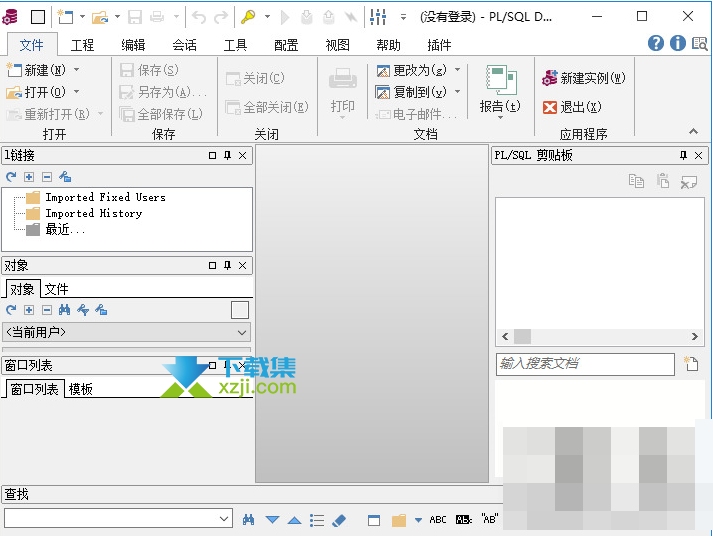
Task: Add a connection with the plus icon in 链接 panel
Action: pos(29,176)
